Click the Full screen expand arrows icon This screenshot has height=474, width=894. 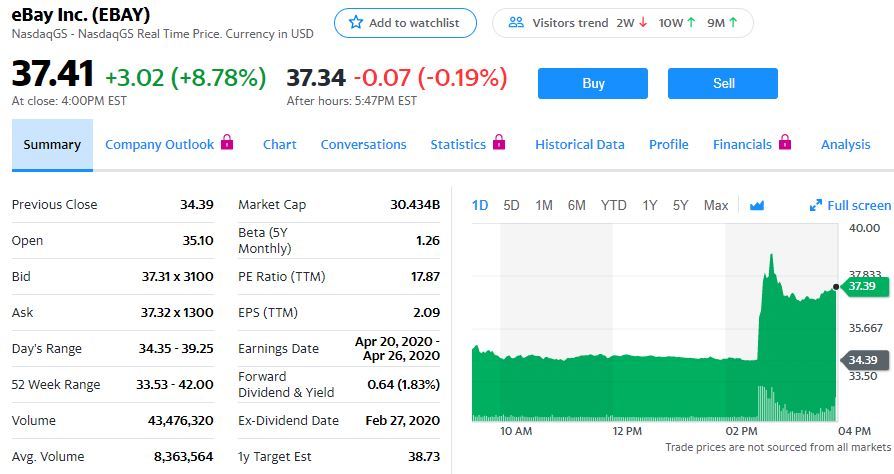(x=816, y=205)
